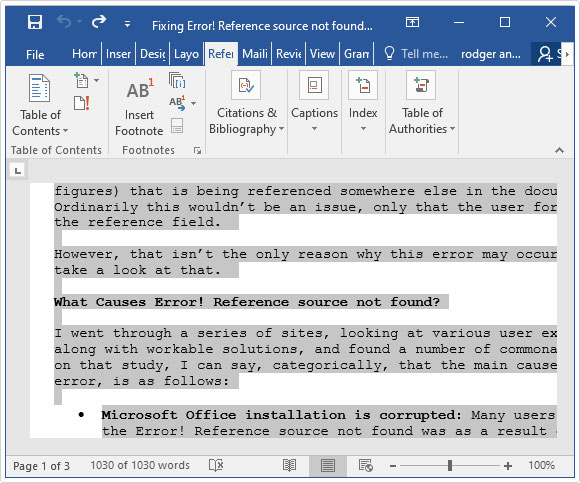Switch to the Design ribbon tab
The width and height of the screenshot is (580, 483).
click(152, 54)
